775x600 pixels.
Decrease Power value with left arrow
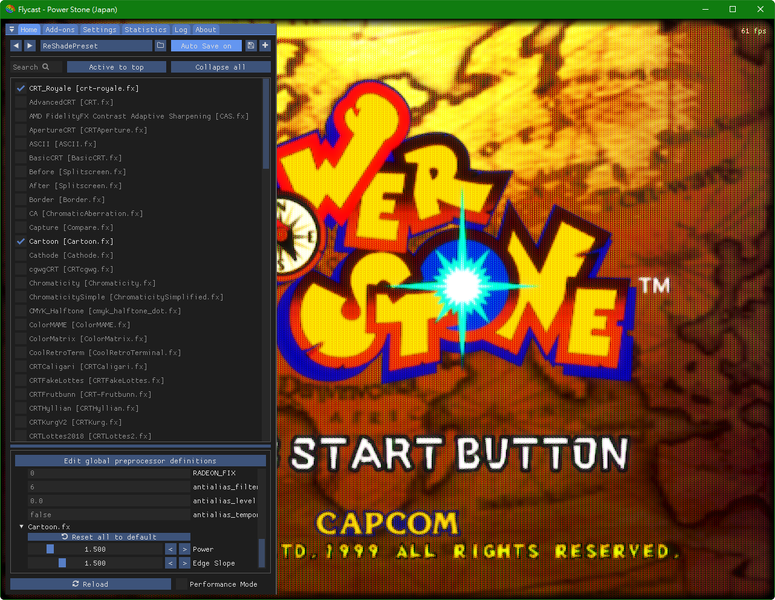pyautogui.click(x=171, y=549)
